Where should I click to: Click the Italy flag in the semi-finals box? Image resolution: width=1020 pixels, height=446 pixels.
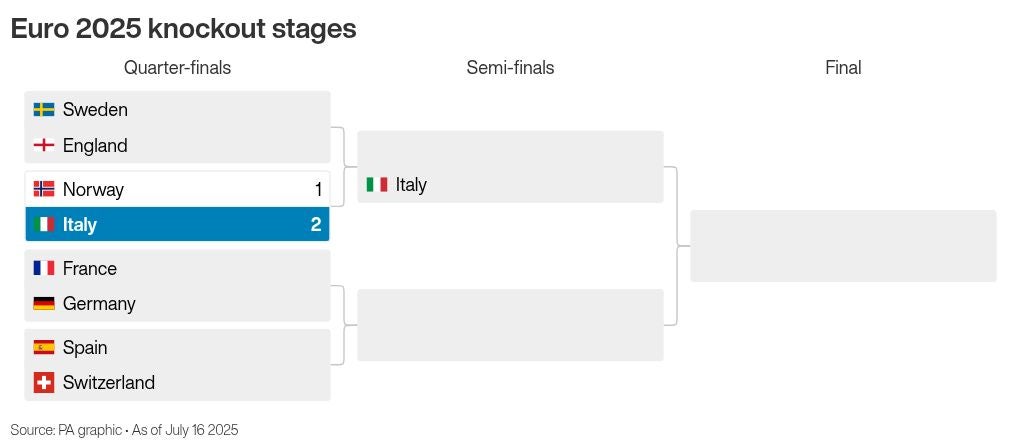[377, 185]
